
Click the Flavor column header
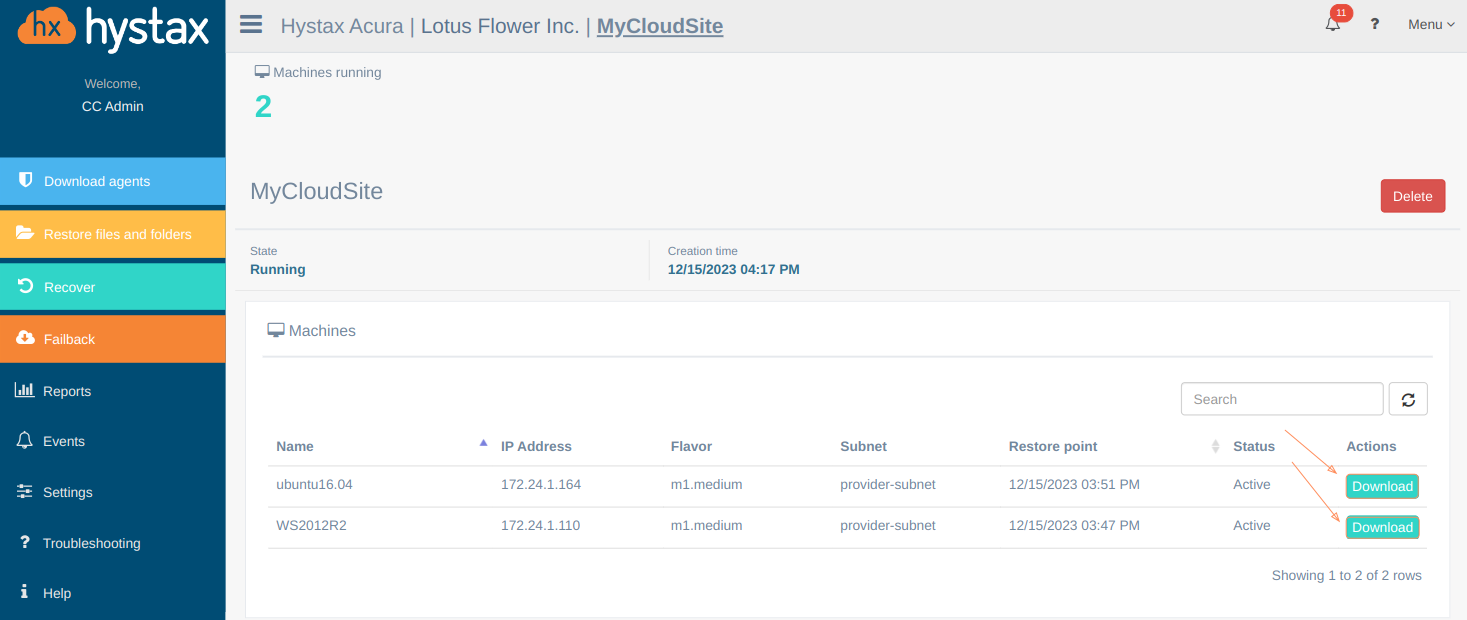(691, 446)
